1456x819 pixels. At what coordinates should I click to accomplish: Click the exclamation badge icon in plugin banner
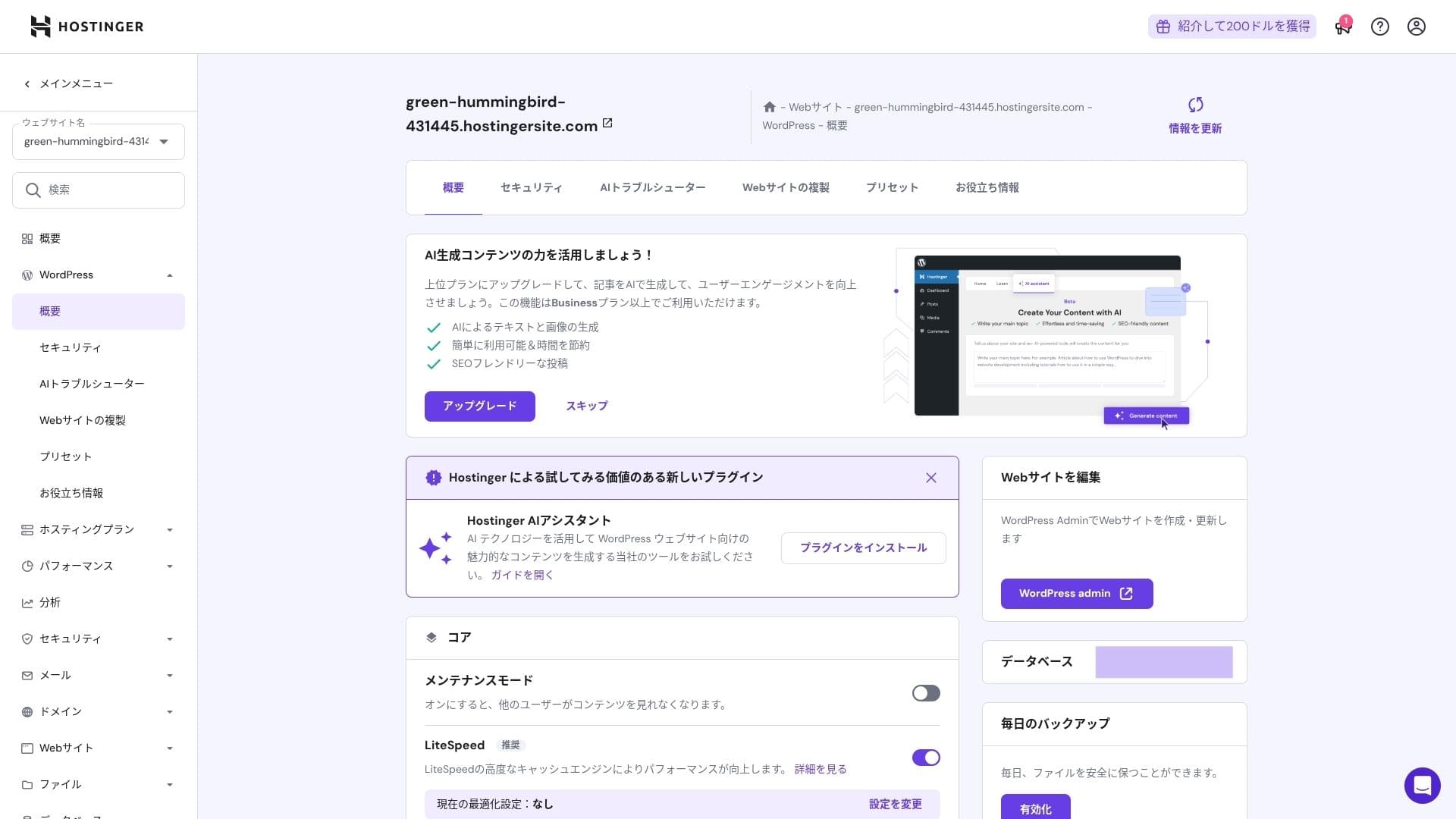point(433,478)
